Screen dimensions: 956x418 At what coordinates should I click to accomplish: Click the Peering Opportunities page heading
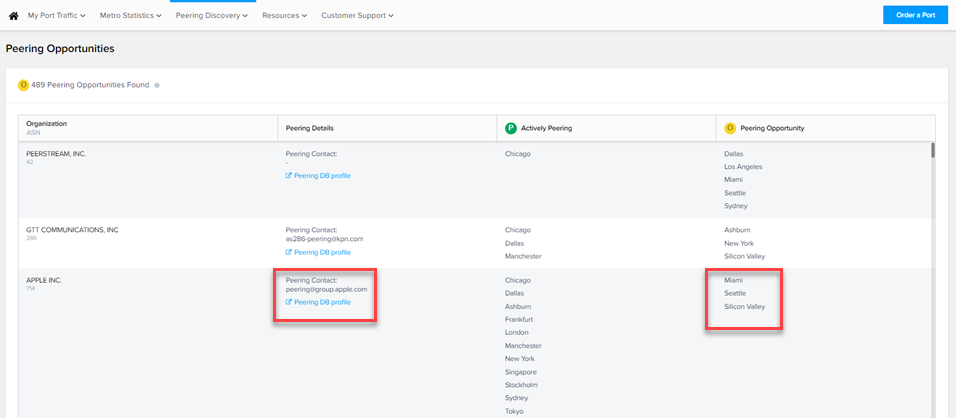tap(60, 49)
